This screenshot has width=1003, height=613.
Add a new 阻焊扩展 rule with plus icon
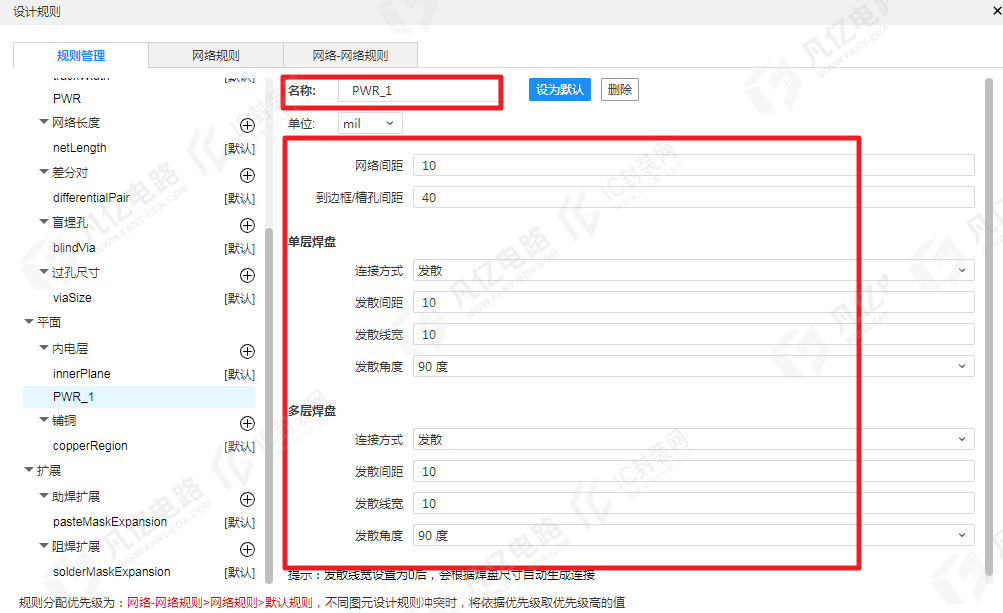(x=247, y=549)
